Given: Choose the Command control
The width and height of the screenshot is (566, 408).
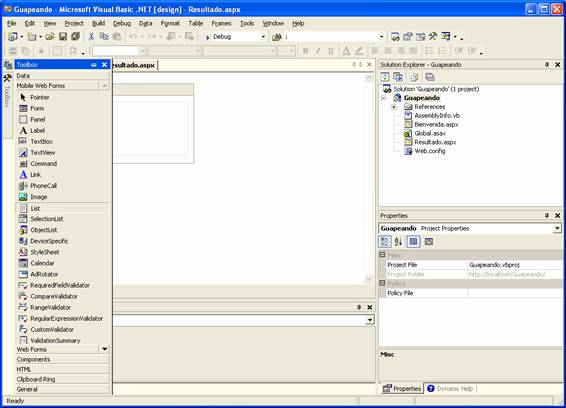Looking at the screenshot, I should 62,164.
